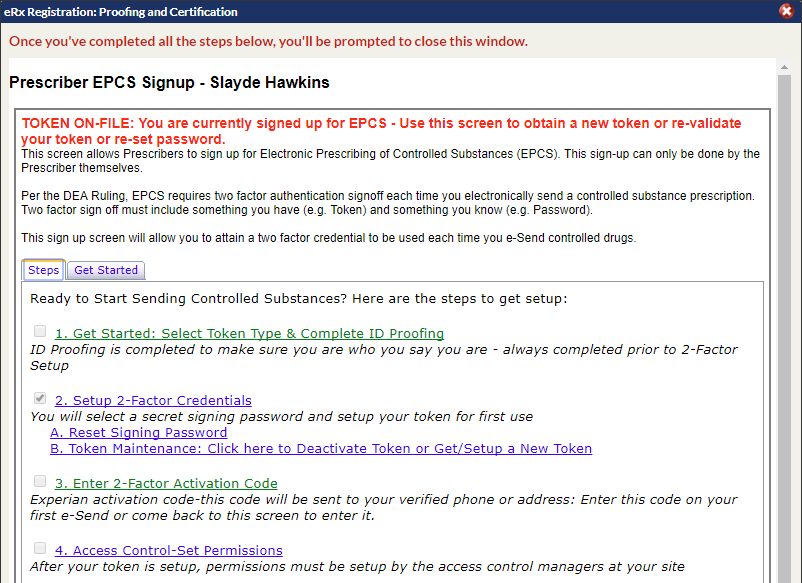
Task: Open the Enter 2-Factor Activation Code link
Action: 166,483
